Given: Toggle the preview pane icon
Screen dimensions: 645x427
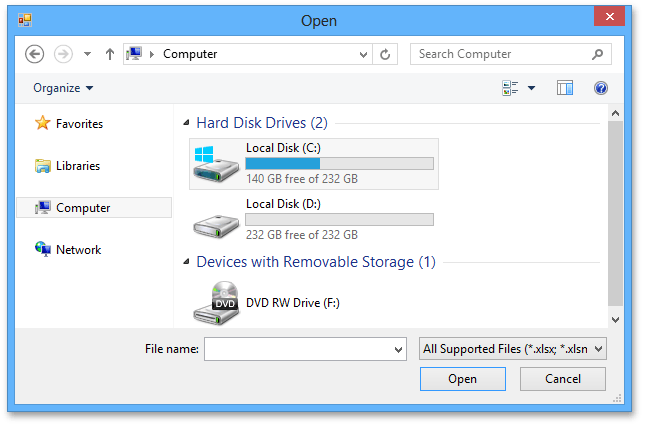Looking at the screenshot, I should pos(565,88).
